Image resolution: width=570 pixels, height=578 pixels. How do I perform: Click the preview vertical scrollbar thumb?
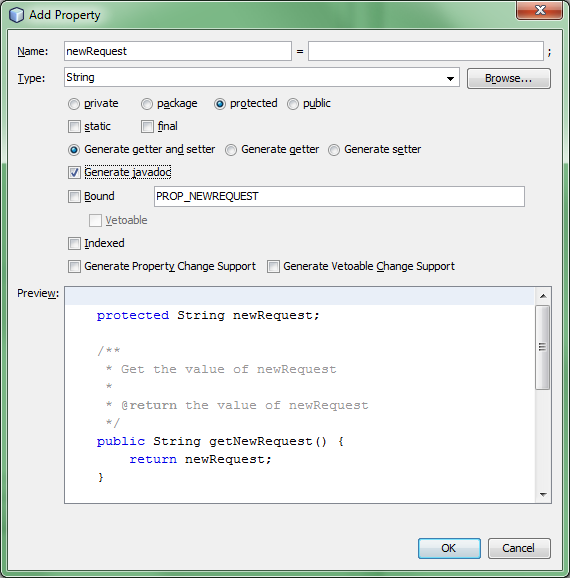point(543,347)
